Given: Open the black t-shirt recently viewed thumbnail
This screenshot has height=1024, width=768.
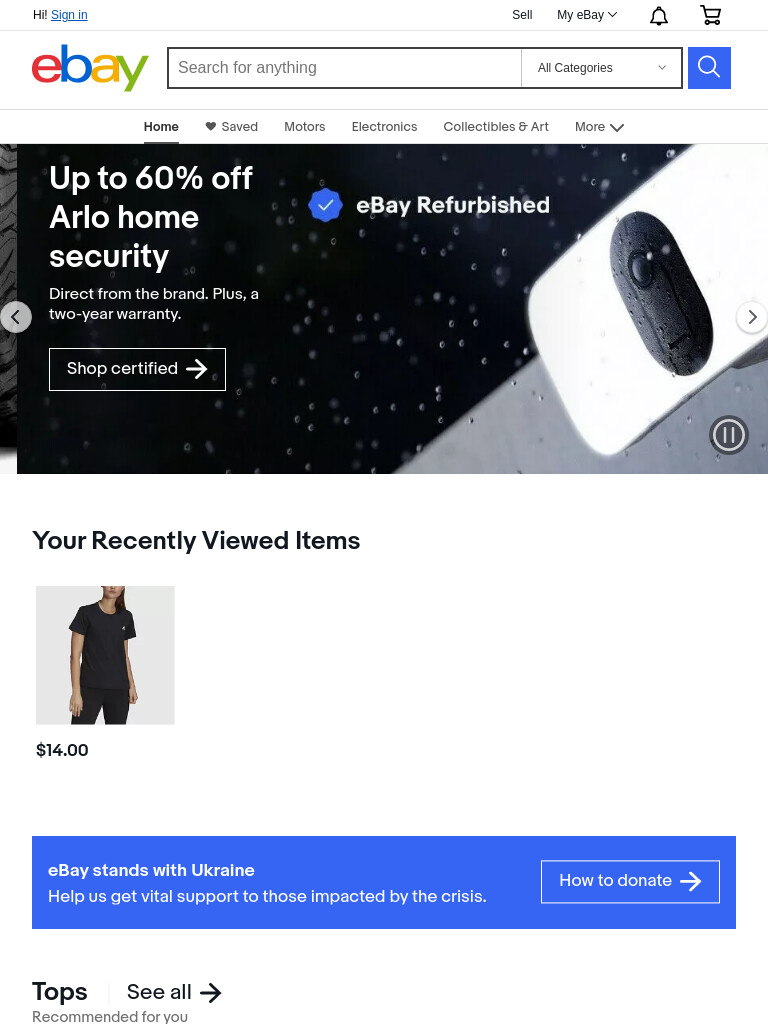Looking at the screenshot, I should [105, 655].
